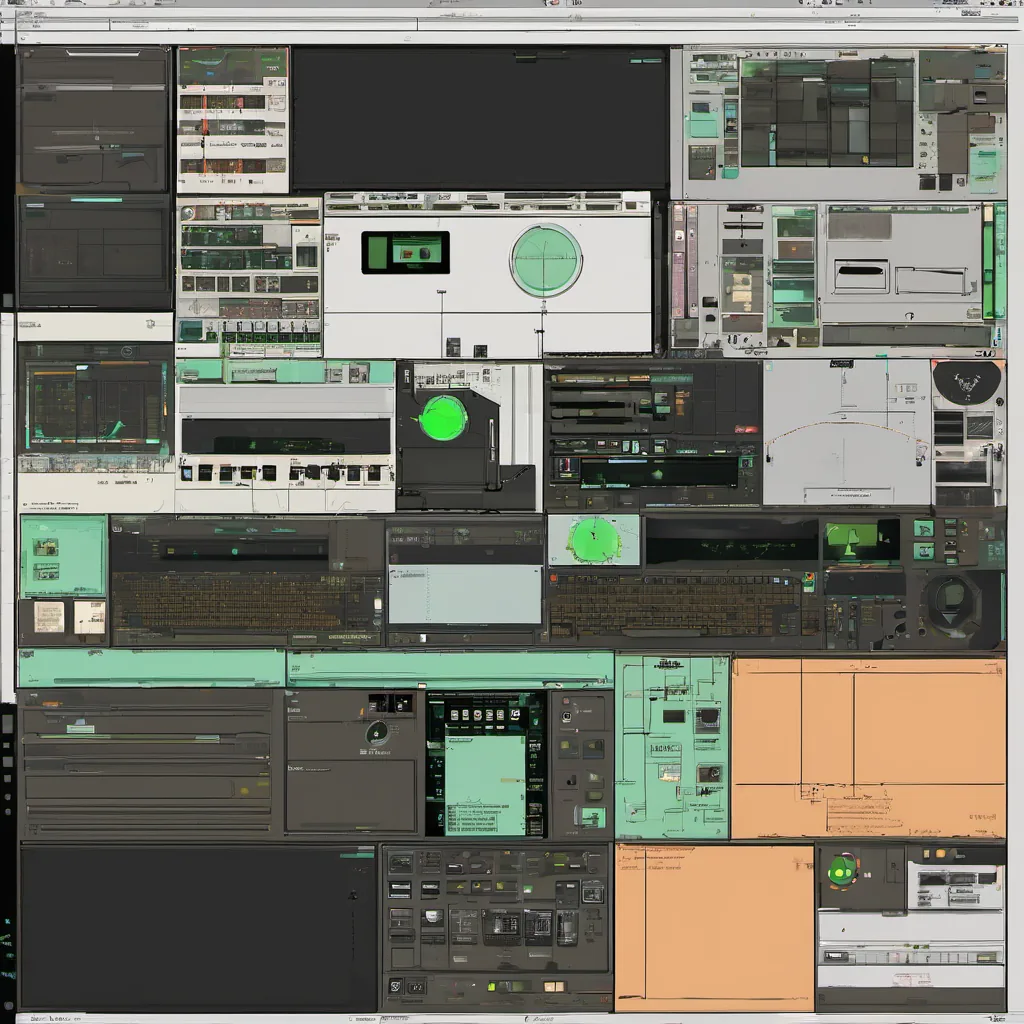The width and height of the screenshot is (1024, 1024).
Task: Click the slot-shaped drawer in the gray panel
Action: coord(860,276)
